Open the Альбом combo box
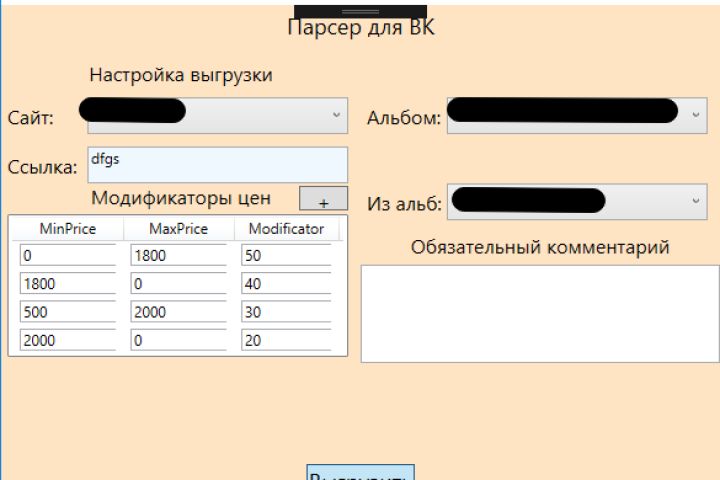Viewport: 720px width, 480px height. (577, 116)
